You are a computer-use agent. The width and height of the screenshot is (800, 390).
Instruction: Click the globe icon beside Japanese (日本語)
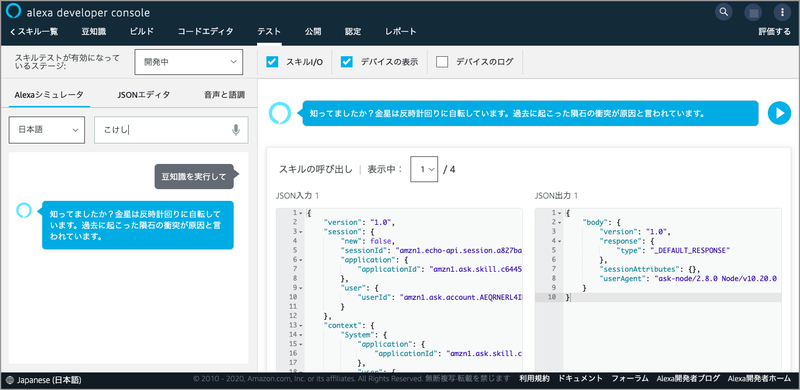[x=11, y=380]
